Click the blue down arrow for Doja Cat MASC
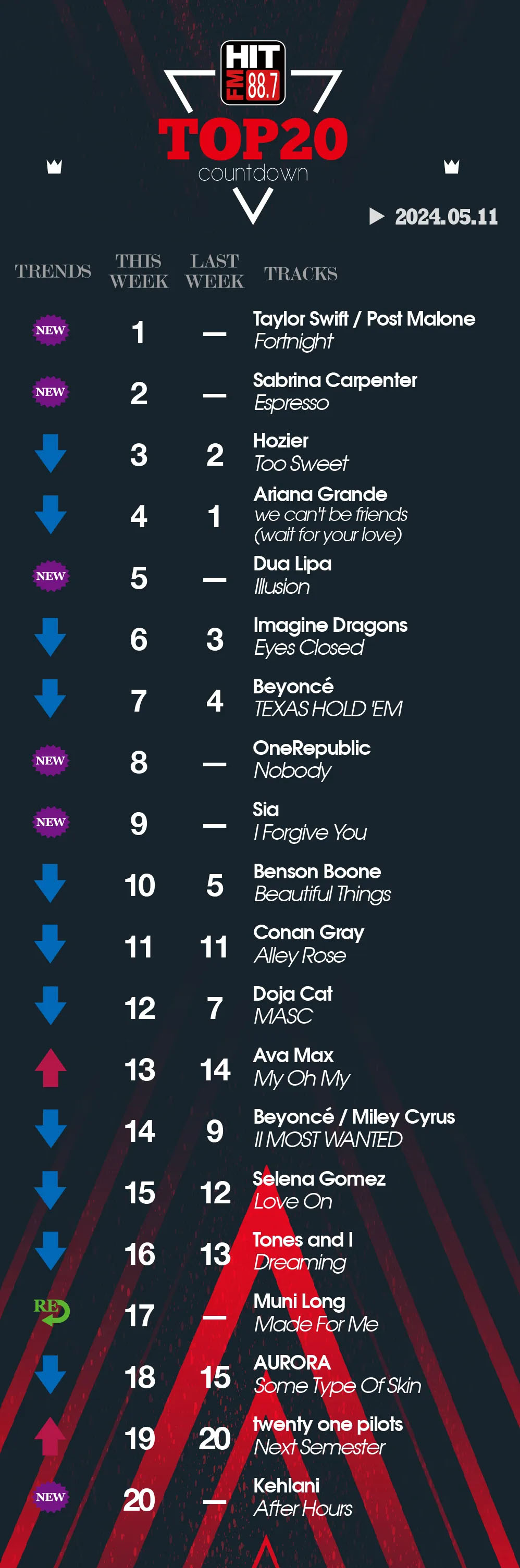The image size is (520, 1568). (51, 1005)
